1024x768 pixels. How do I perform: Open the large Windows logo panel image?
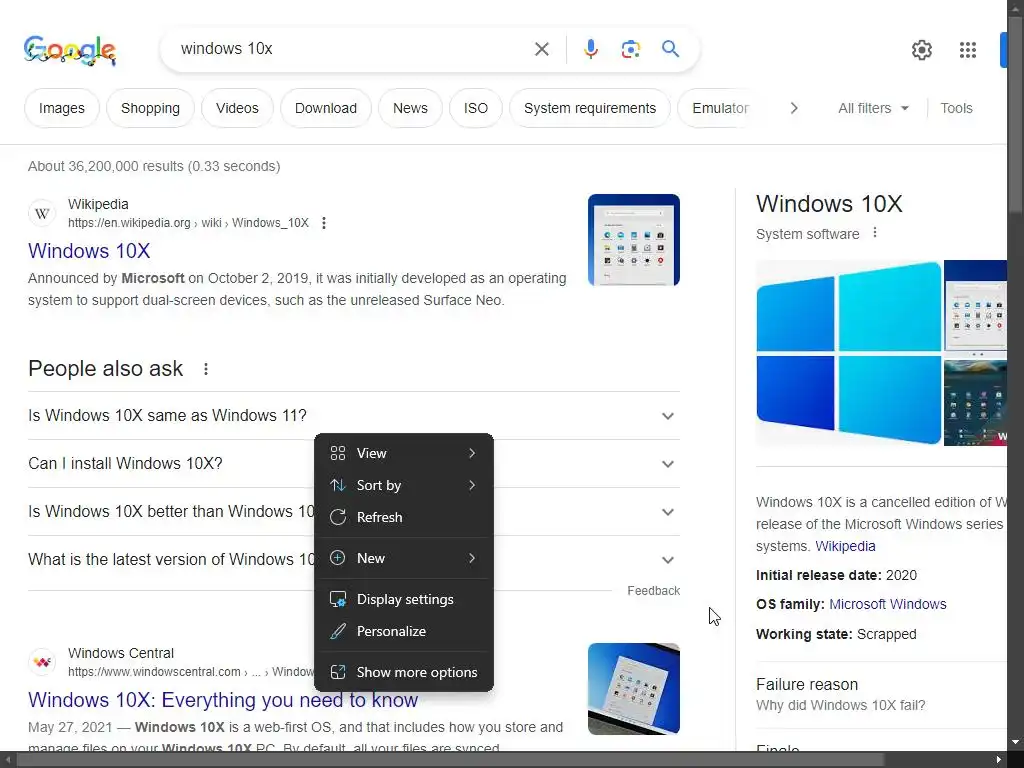tap(849, 353)
